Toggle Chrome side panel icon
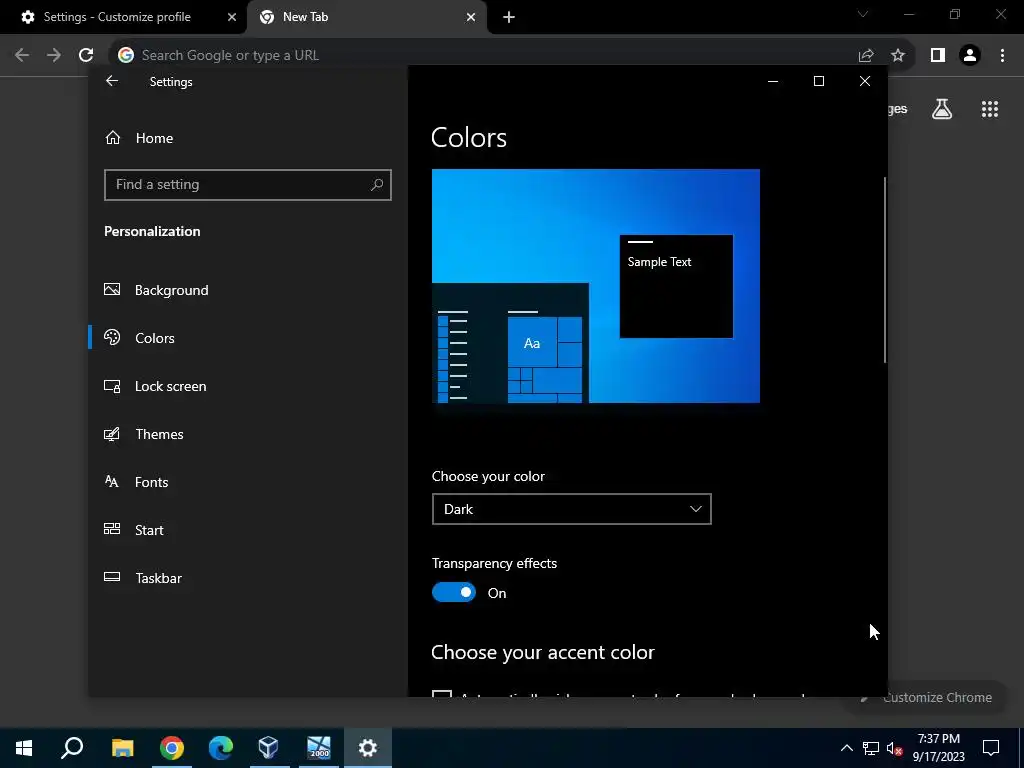This screenshot has width=1024, height=768. point(938,55)
